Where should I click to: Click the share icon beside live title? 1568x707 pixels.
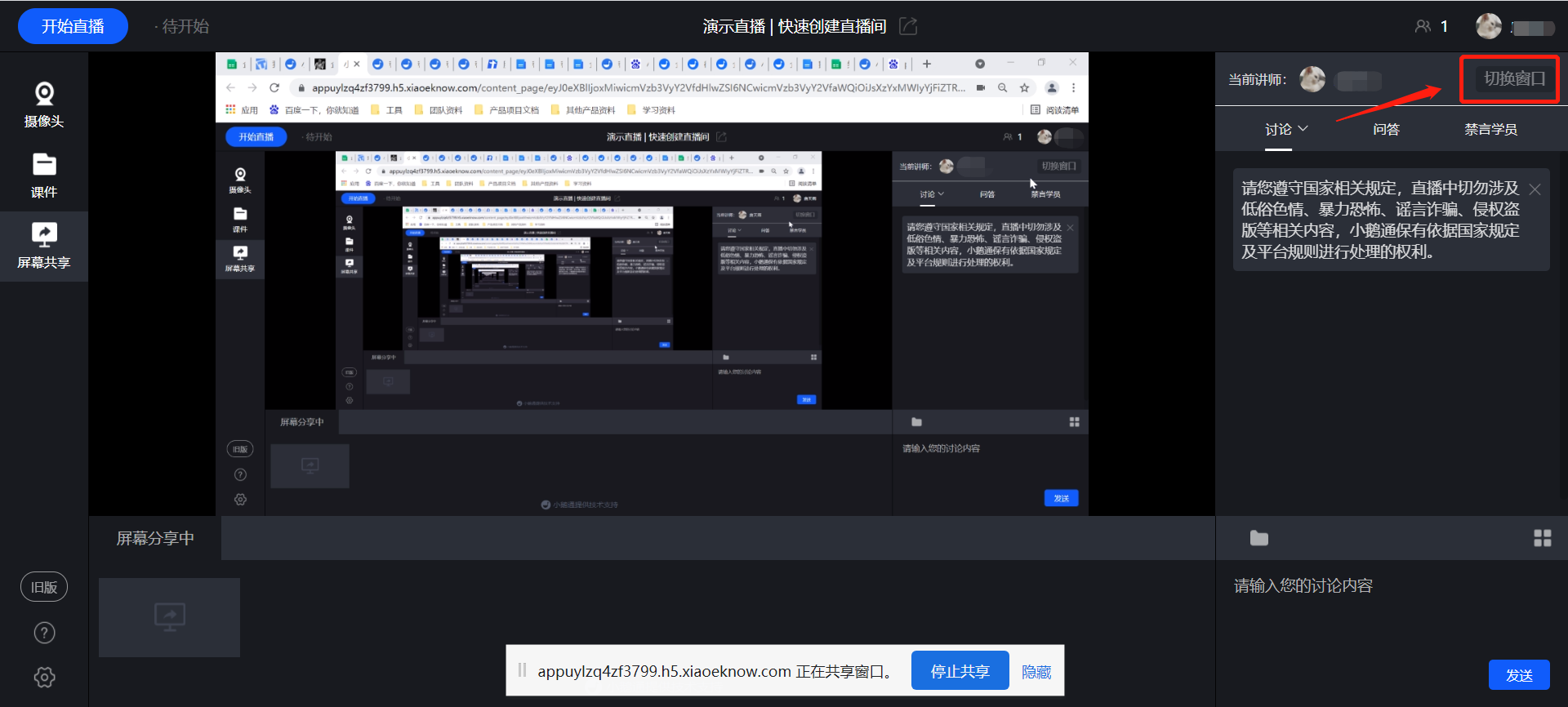[x=908, y=26]
